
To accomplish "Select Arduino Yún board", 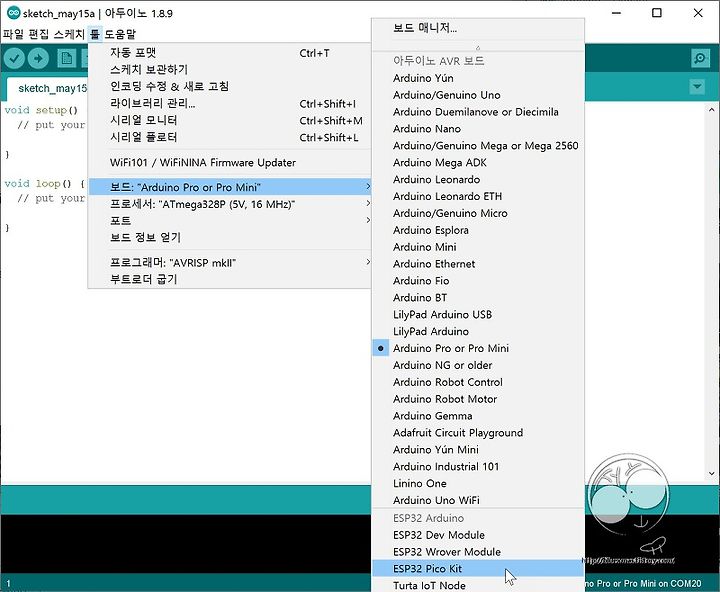I will point(478,78).
